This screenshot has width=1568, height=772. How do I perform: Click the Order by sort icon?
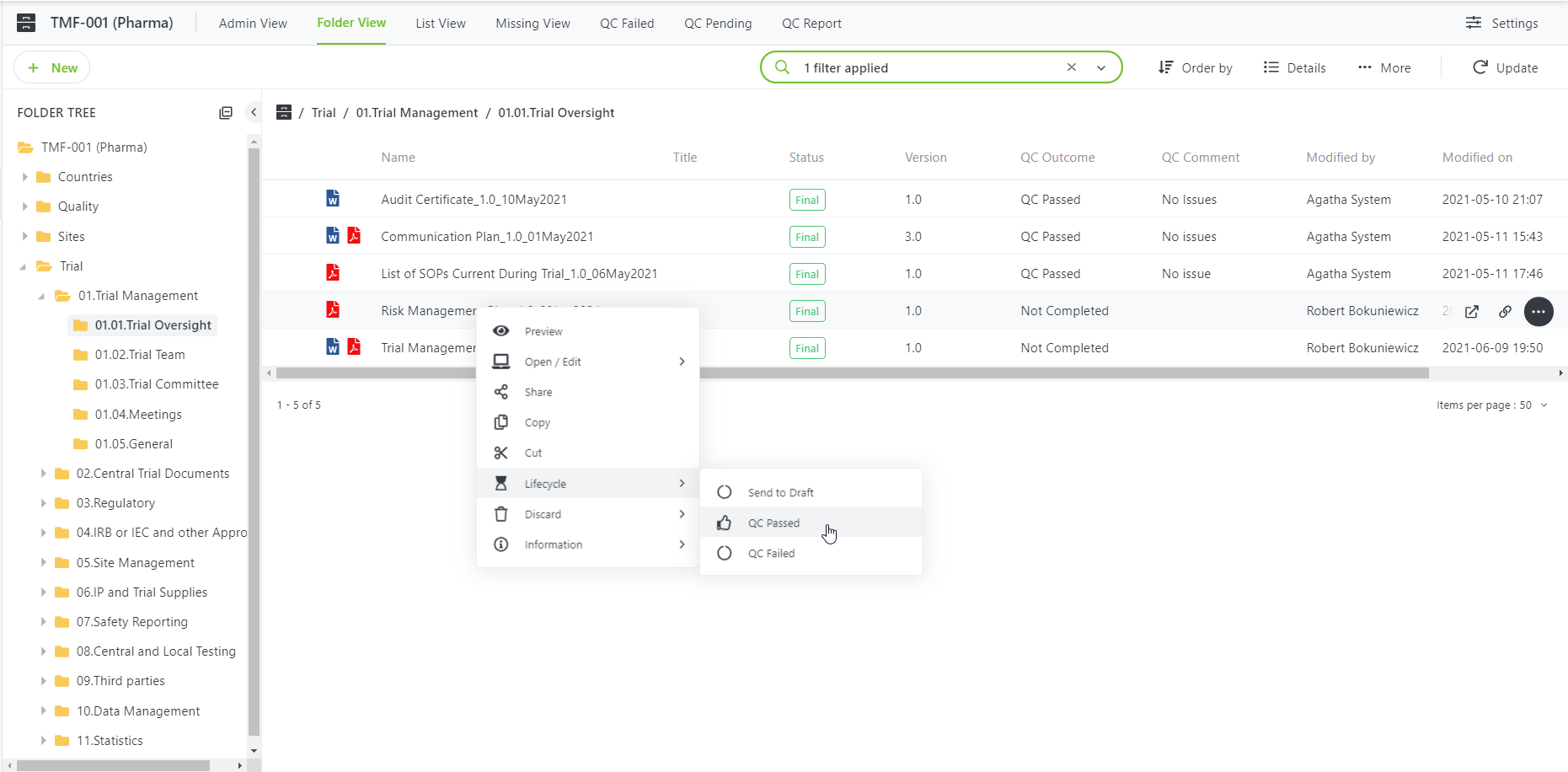[x=1165, y=67]
